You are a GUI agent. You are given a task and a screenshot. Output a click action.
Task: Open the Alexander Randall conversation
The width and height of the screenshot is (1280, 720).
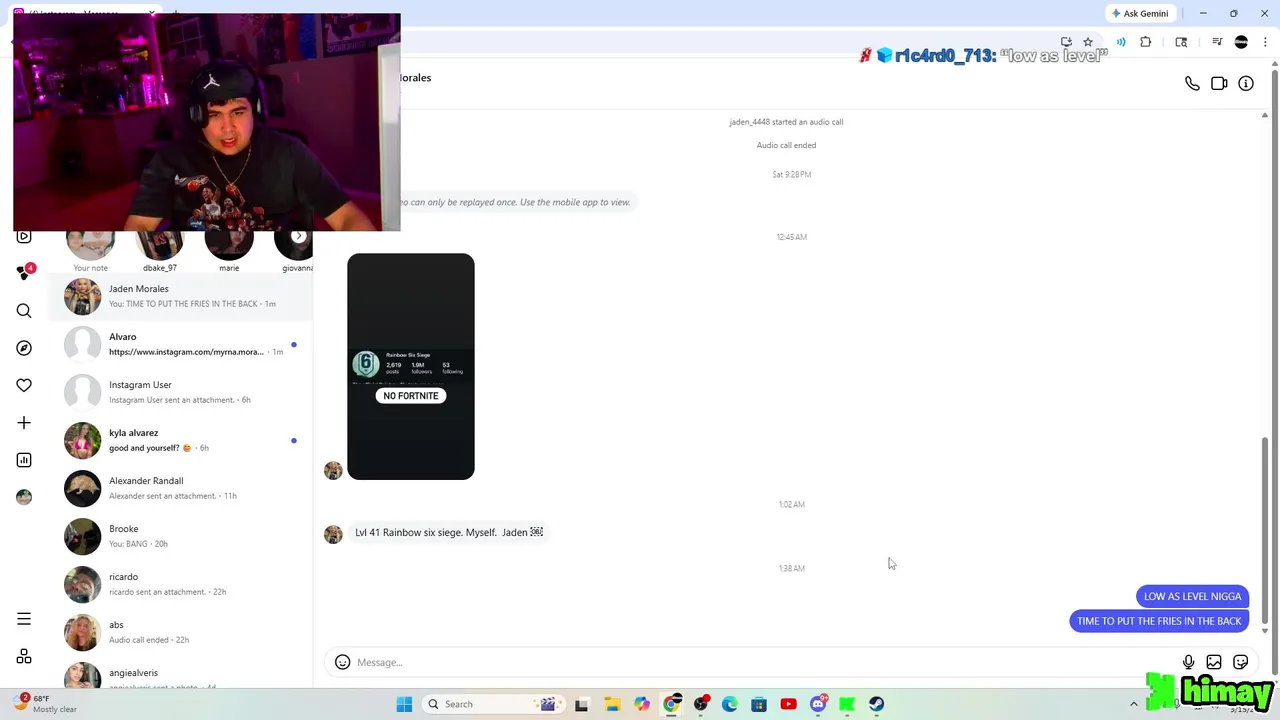(x=182, y=488)
